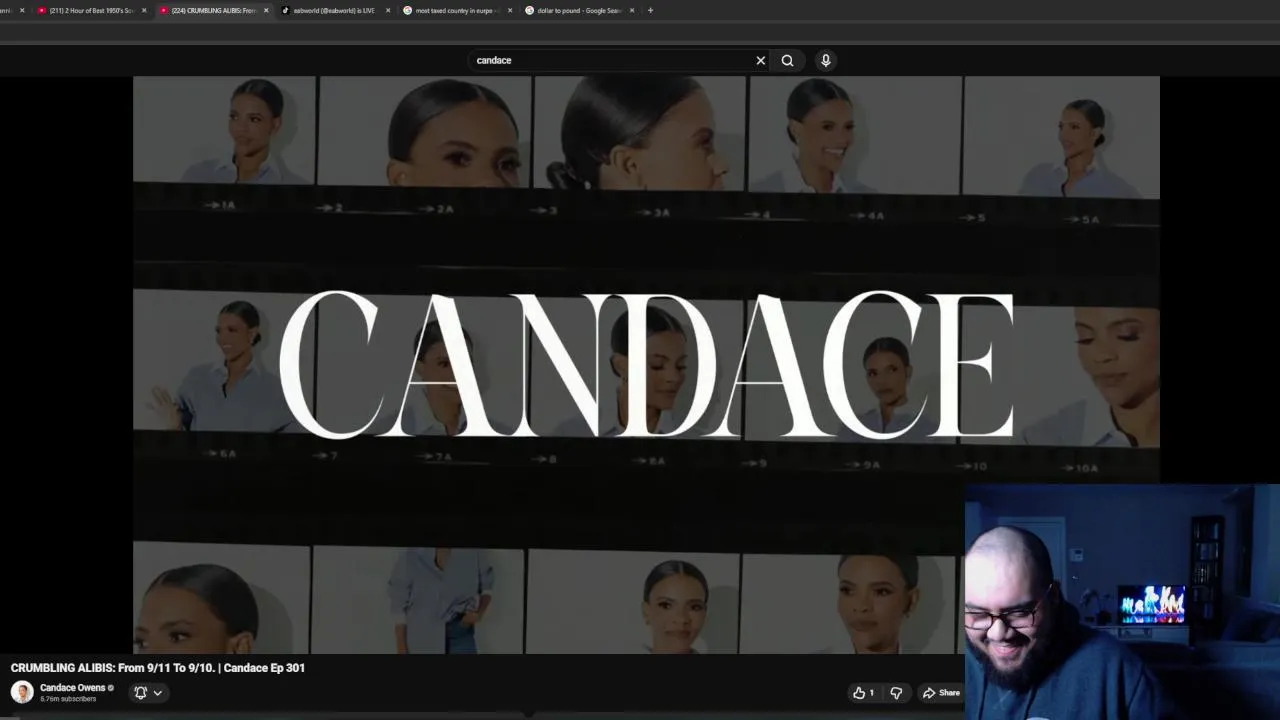This screenshot has width=1280, height=720.
Task: Close the CRUMBLING ALIBIS tab
Action: point(266,11)
